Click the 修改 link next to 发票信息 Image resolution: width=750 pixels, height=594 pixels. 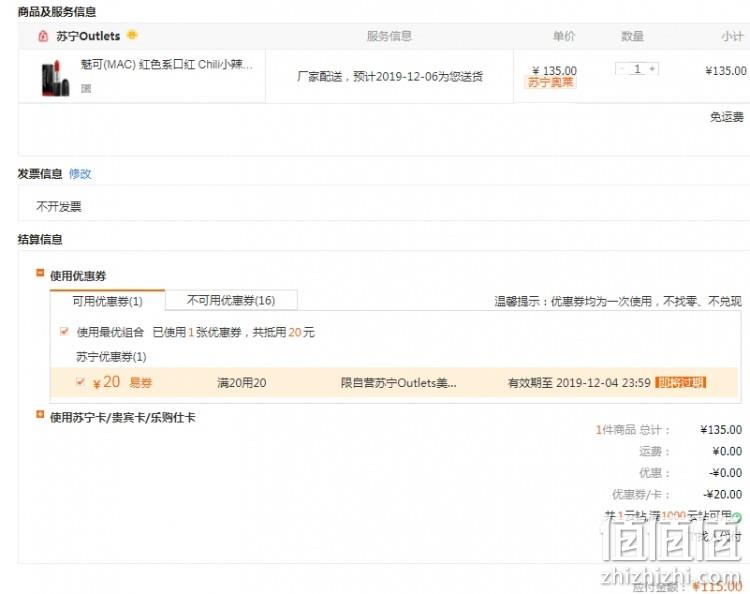pos(80,174)
